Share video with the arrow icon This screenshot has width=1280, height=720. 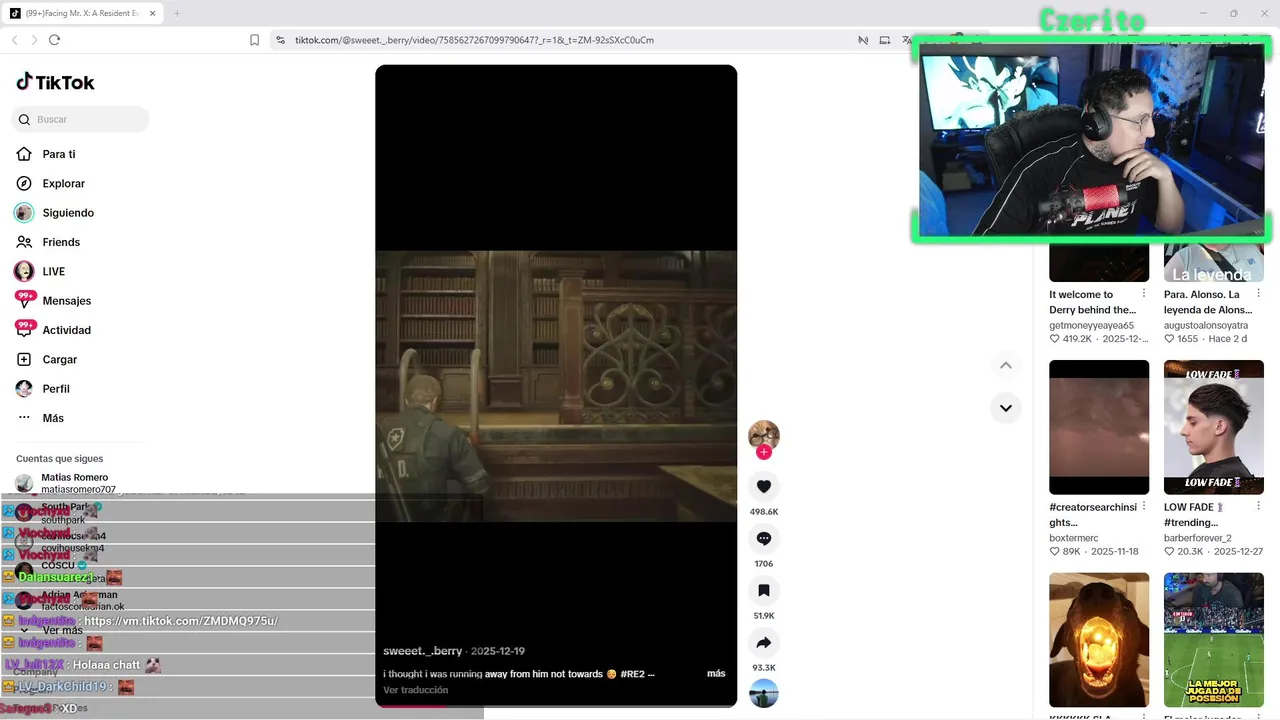pos(764,642)
